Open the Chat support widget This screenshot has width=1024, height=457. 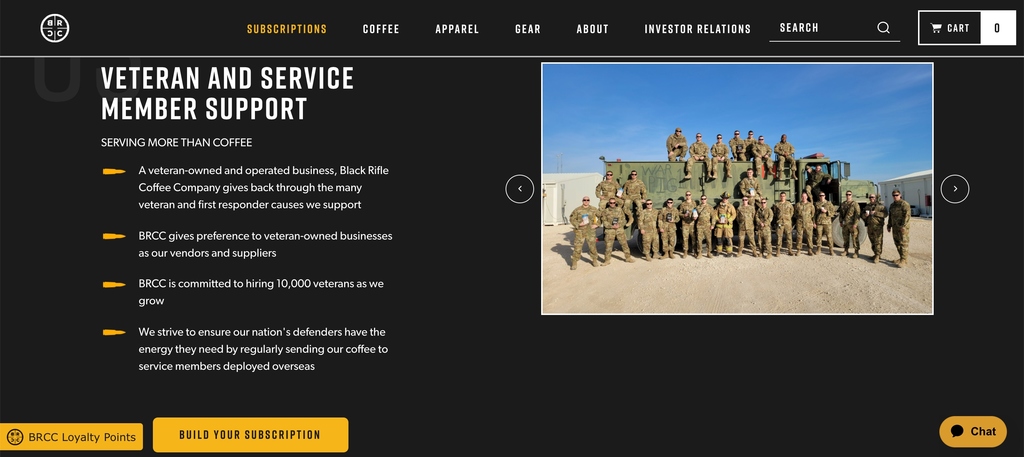tap(973, 432)
